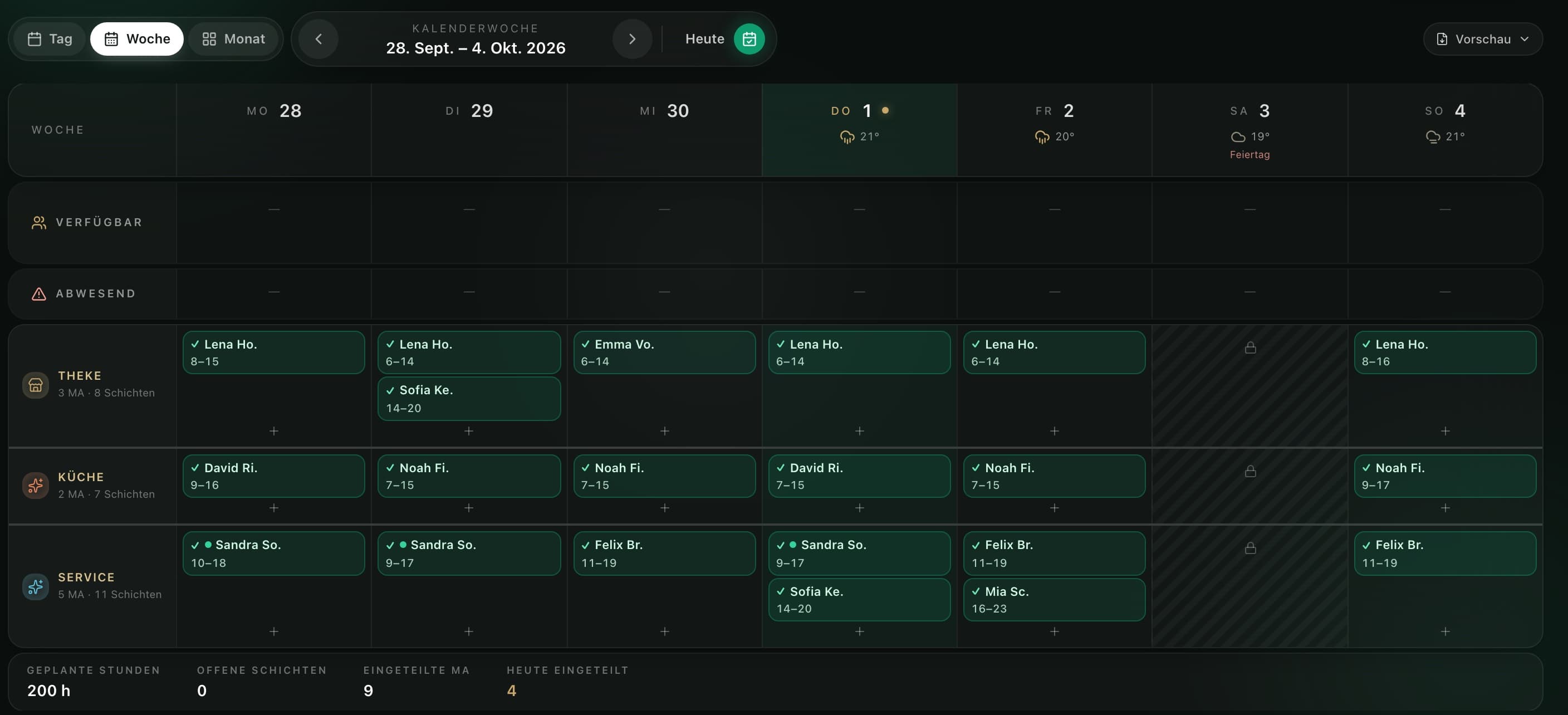The image size is (1568, 715).
Task: Add Theke shift on Thursday 1 plus
Action: (x=860, y=431)
